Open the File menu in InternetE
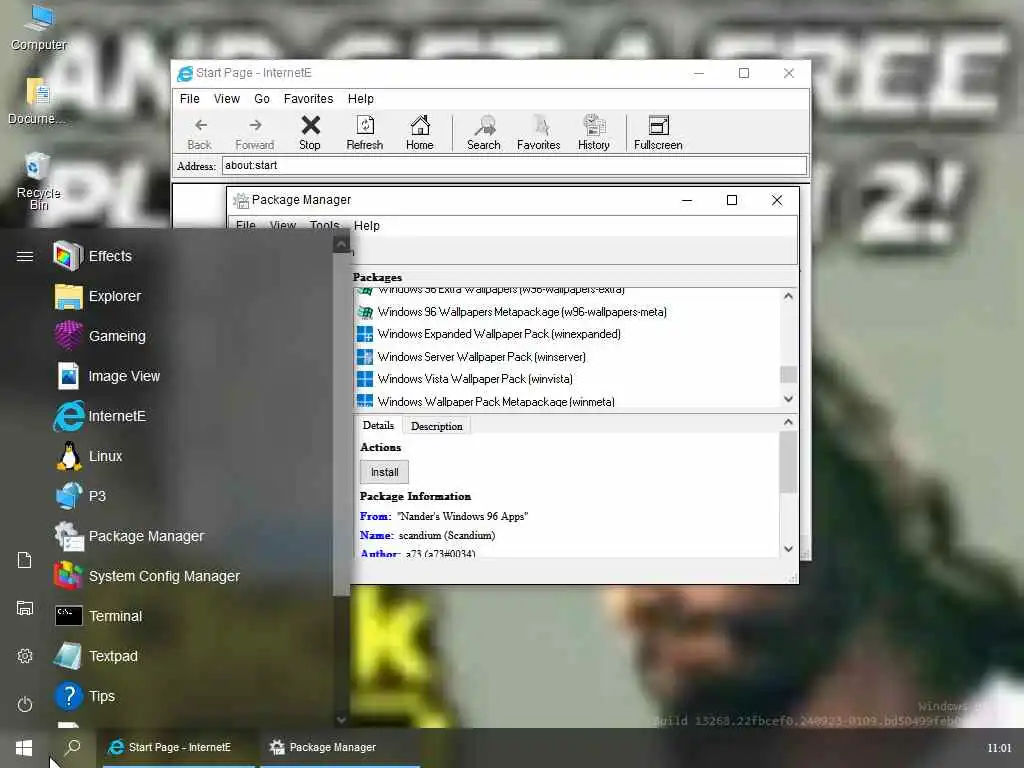The height and width of the screenshot is (768, 1024). (189, 99)
